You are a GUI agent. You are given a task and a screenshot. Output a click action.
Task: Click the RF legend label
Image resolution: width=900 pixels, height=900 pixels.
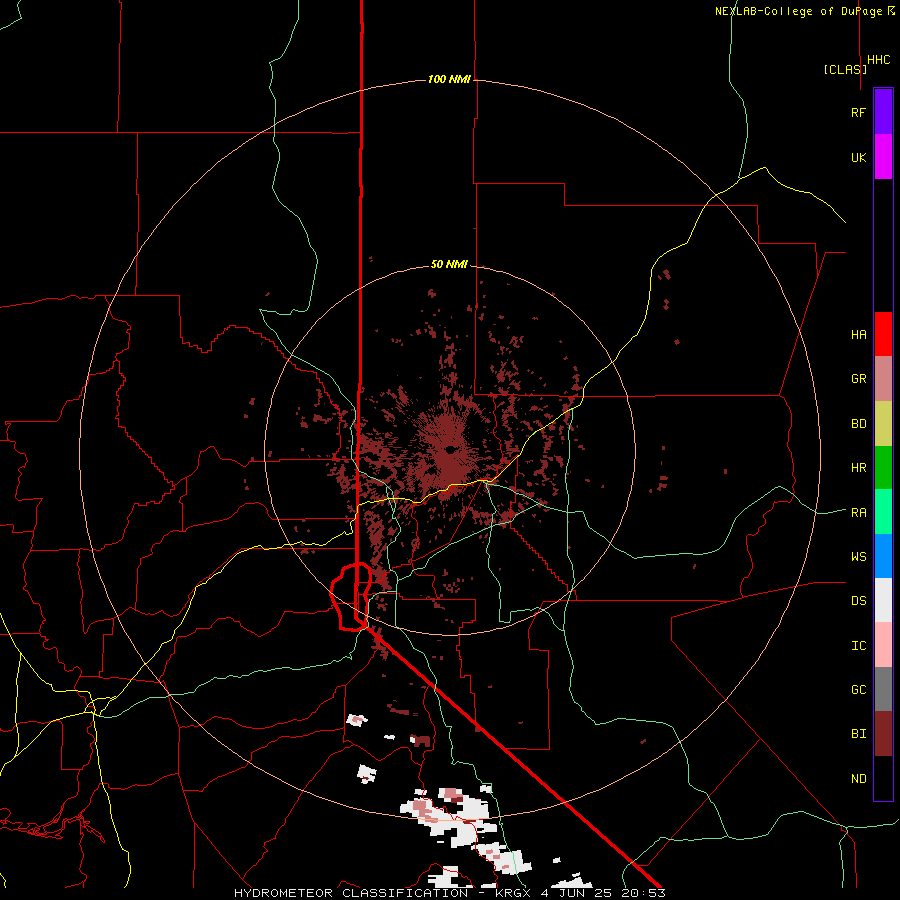[858, 112]
